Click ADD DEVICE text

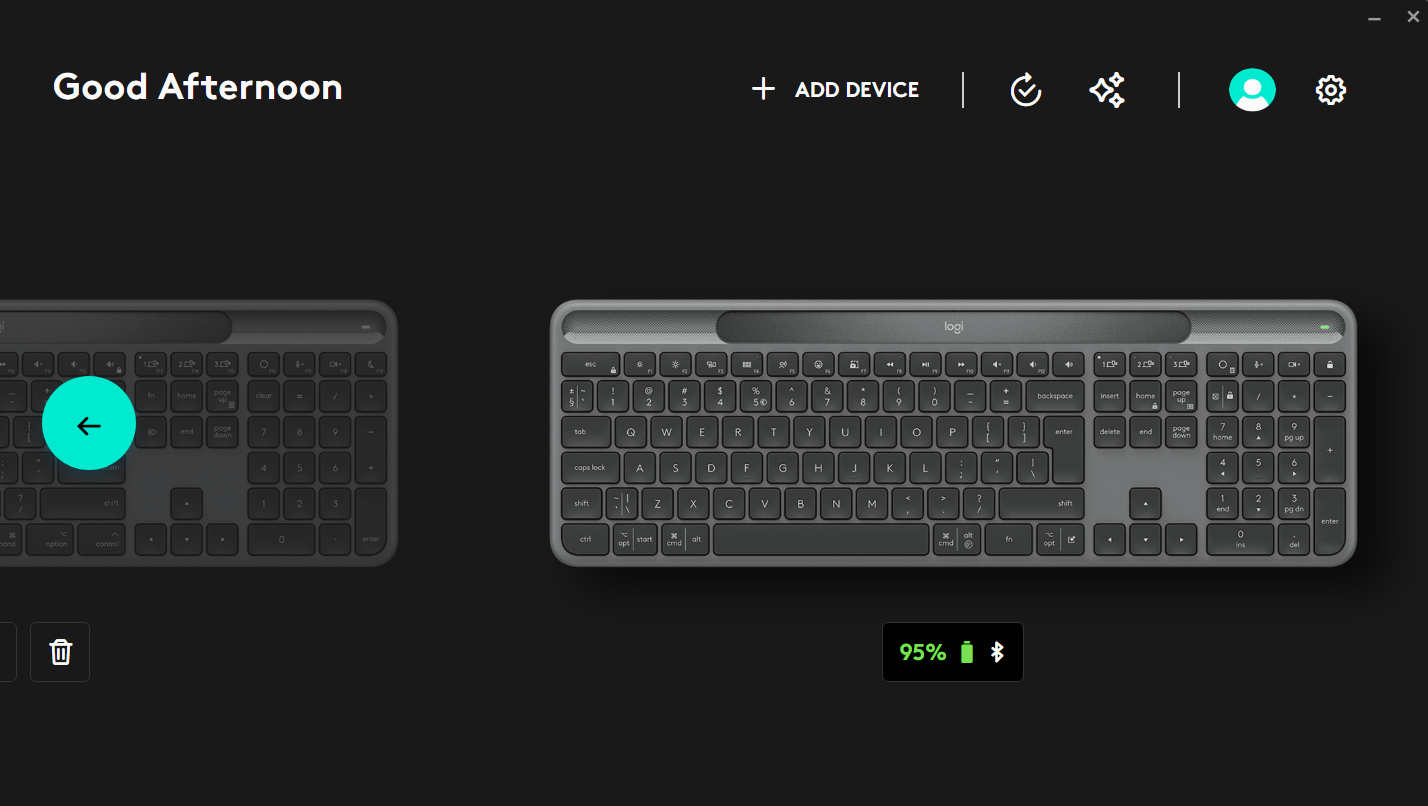tap(857, 90)
